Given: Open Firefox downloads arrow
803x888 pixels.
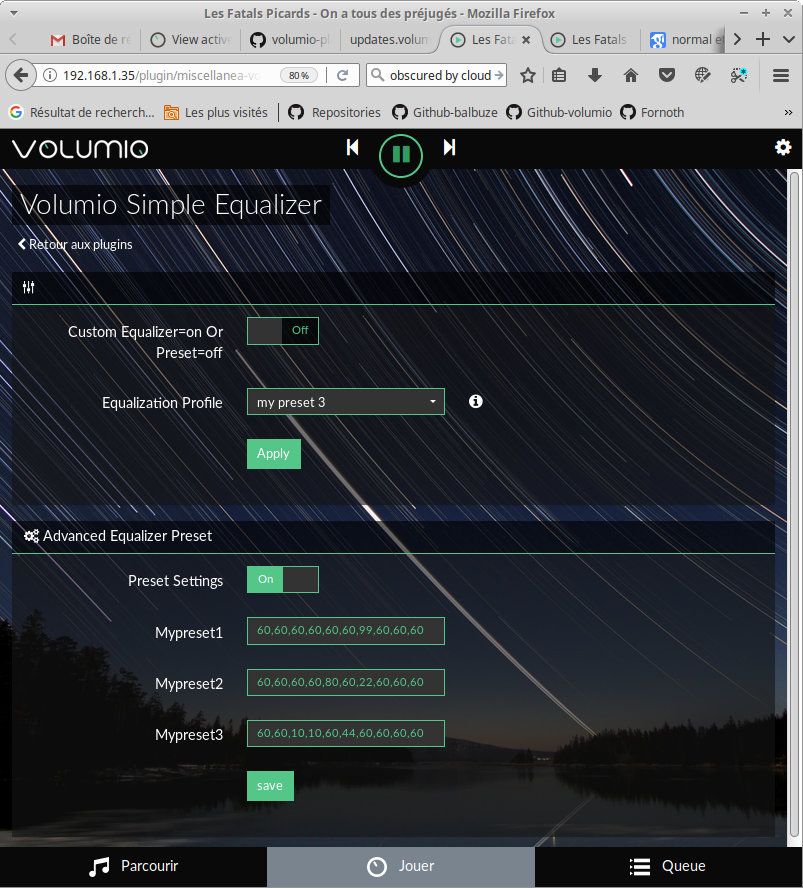Looking at the screenshot, I should click(x=595, y=75).
